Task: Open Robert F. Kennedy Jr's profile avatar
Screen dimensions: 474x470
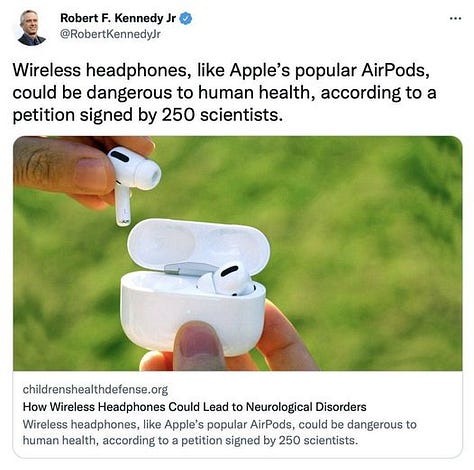Action: tap(32, 28)
